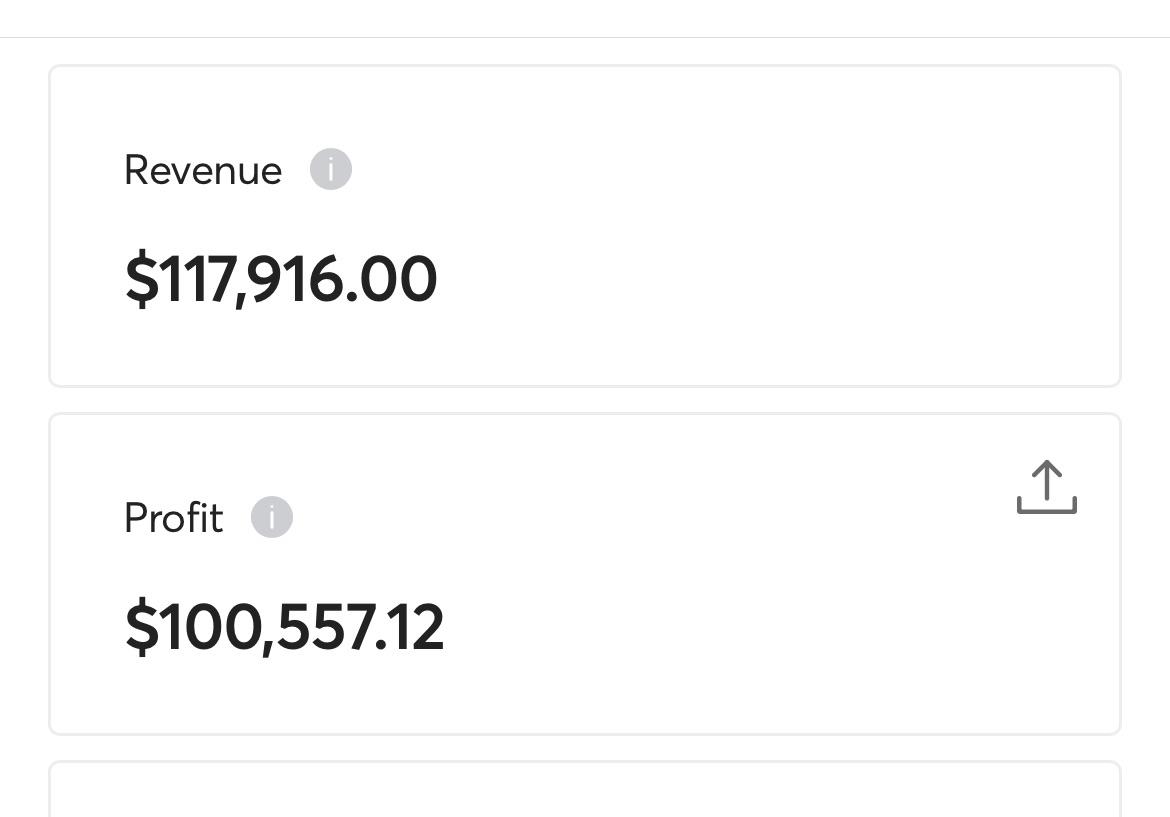Screen dimensions: 1170x817
Task: Click the dollar sign of the revenue value
Action: pyautogui.click(x=141, y=279)
